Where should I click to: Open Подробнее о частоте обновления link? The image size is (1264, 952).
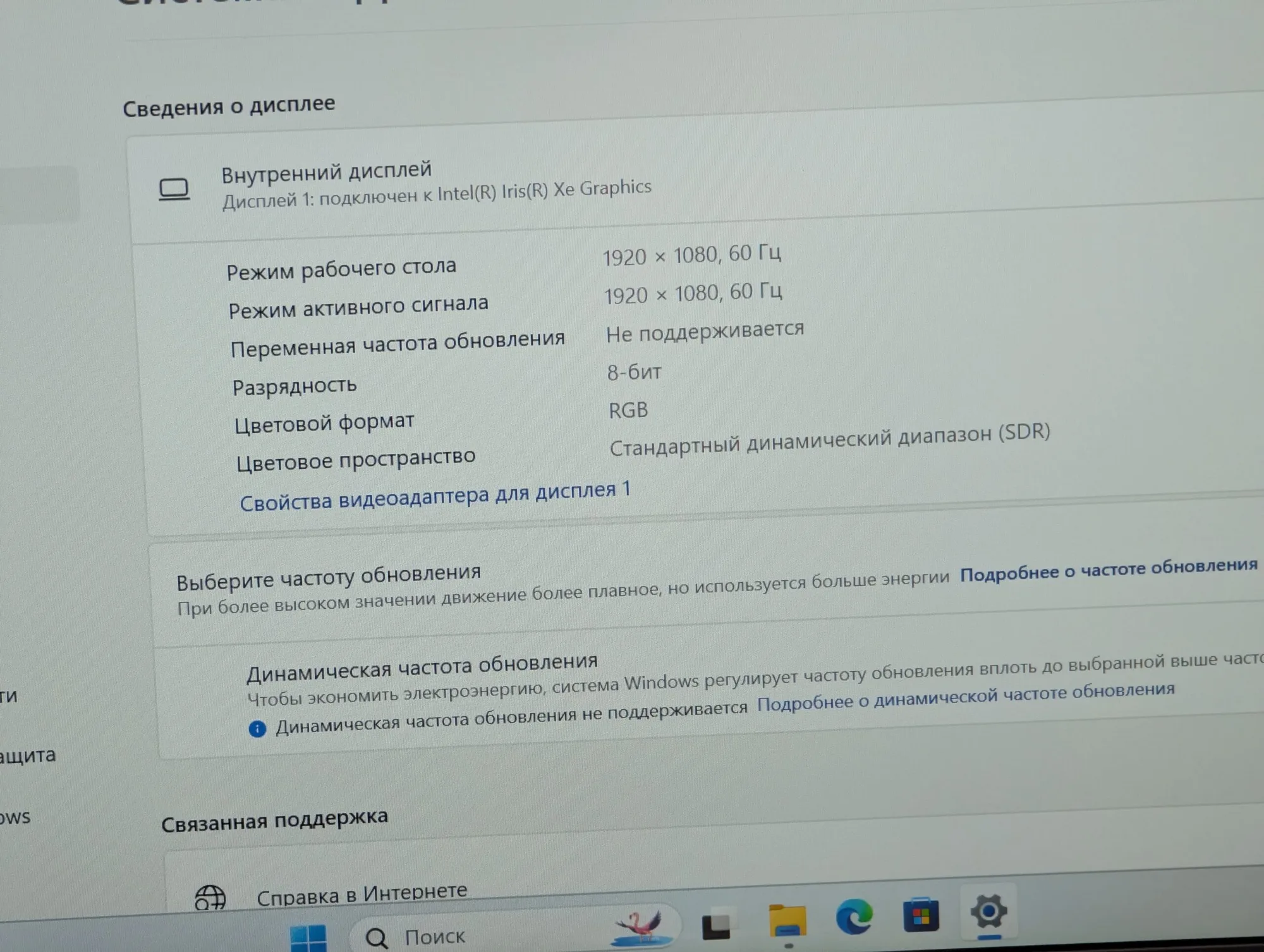point(1109,569)
